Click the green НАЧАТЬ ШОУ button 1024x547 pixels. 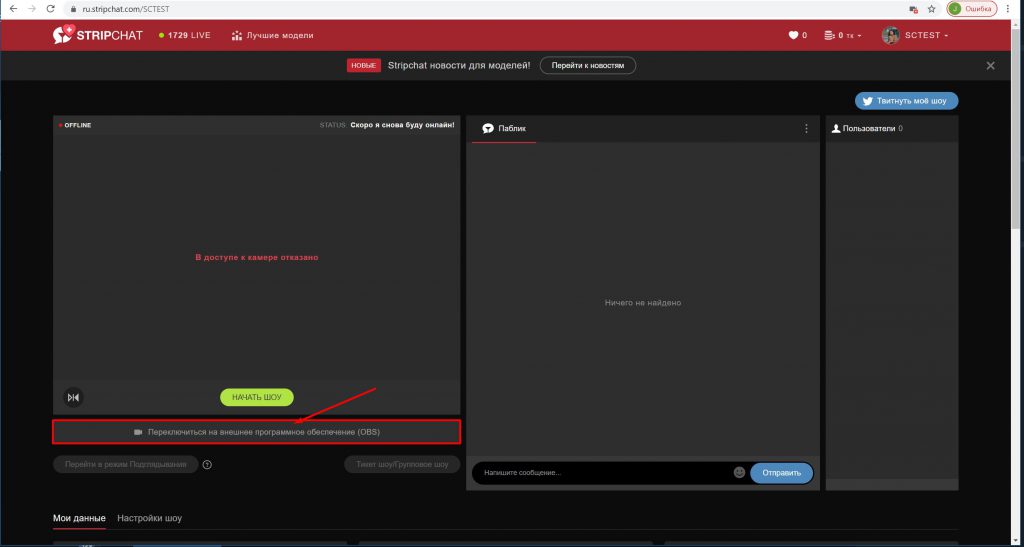click(x=257, y=397)
